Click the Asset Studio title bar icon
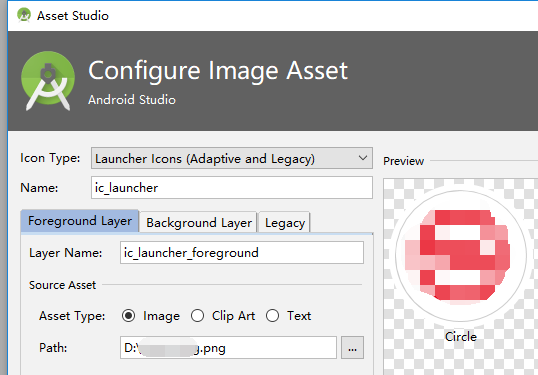538x375 pixels. tap(24, 15)
